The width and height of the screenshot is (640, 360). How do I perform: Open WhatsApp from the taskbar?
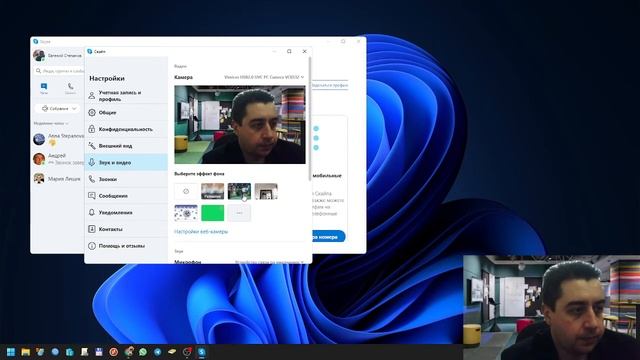[143, 352]
